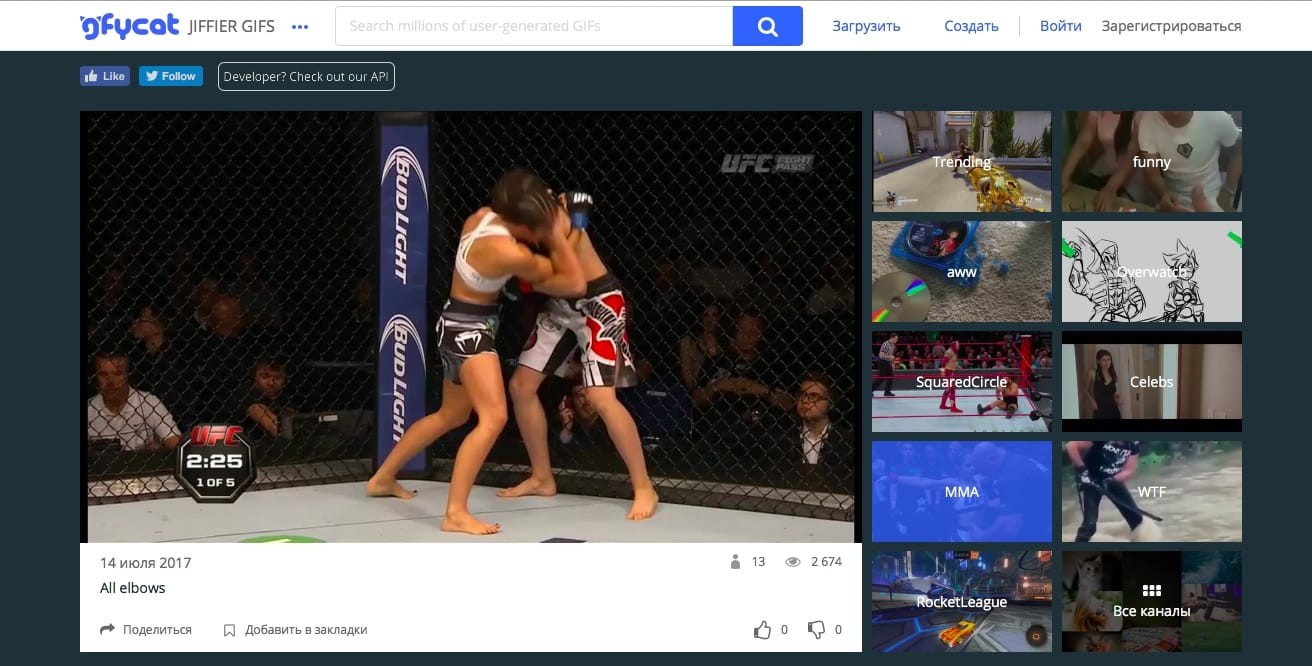
Task: Open the Создать create link
Action: (x=971, y=26)
